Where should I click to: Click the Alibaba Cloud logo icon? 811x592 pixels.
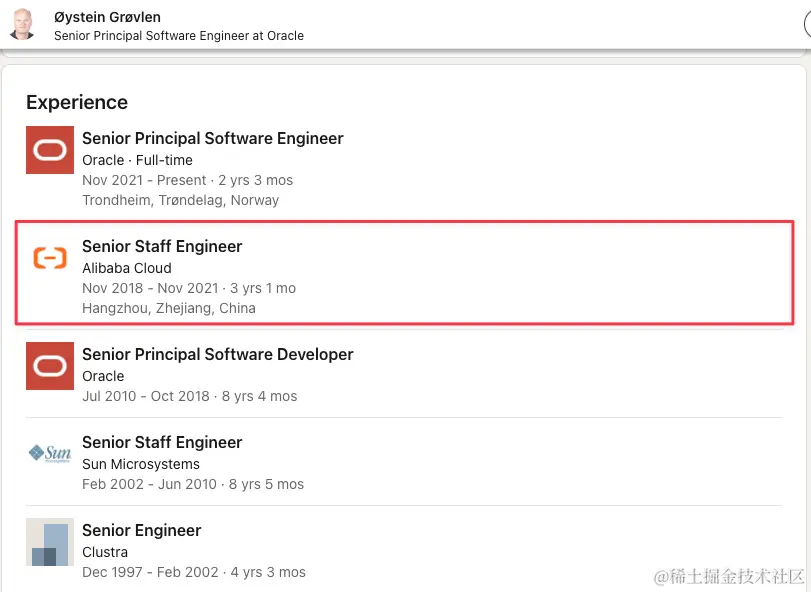[50, 257]
